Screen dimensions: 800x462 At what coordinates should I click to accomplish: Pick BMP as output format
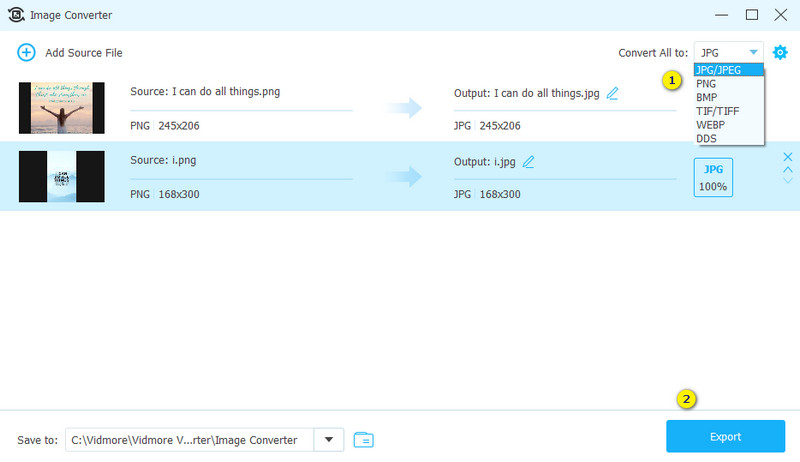pyautogui.click(x=709, y=98)
